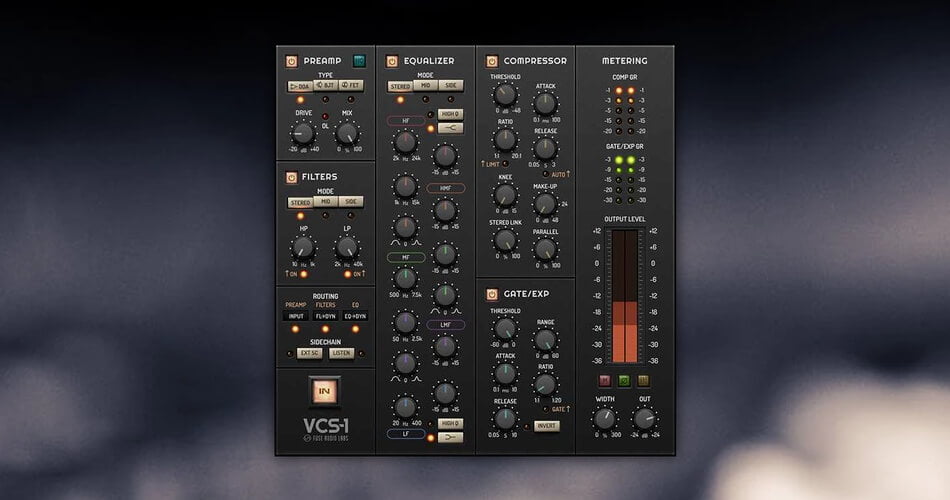950x500 pixels.
Task: Toggle the HF band shelf shape button
Action: tap(450, 128)
